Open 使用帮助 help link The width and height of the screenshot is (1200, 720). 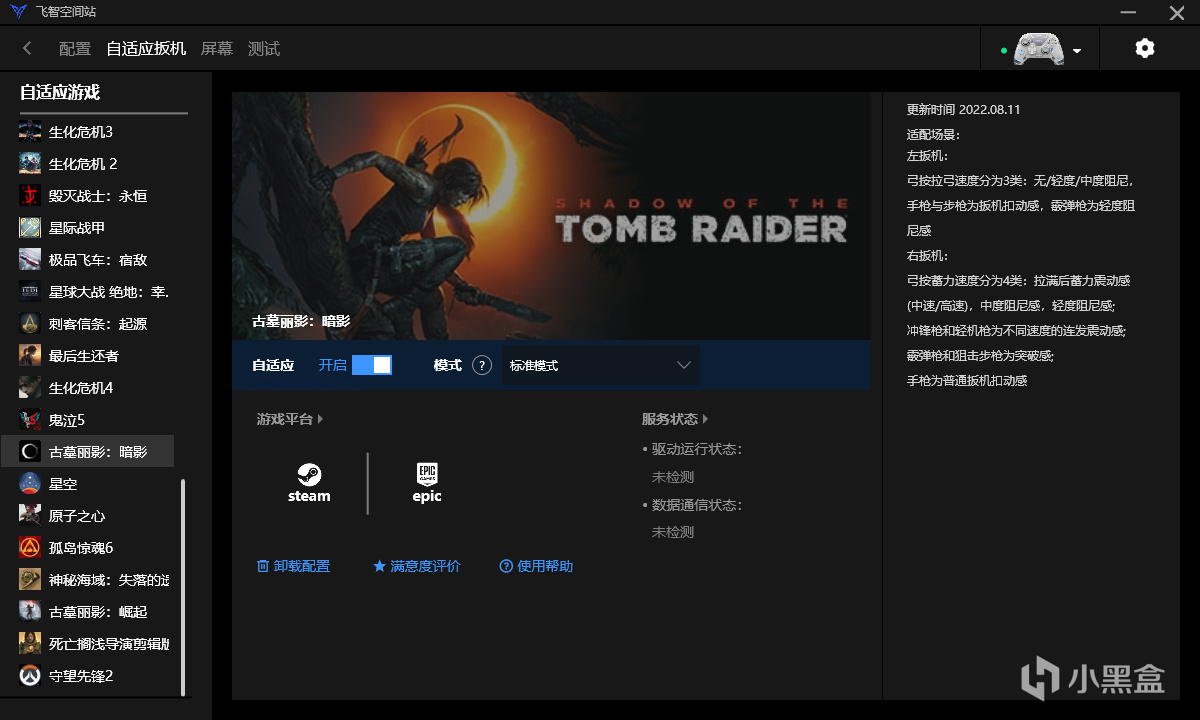[x=536, y=566]
